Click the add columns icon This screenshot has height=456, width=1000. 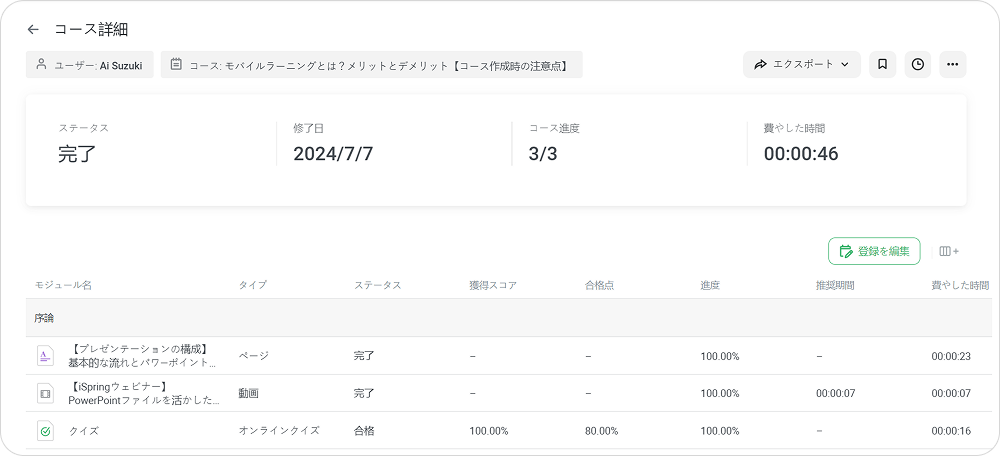click(949, 251)
